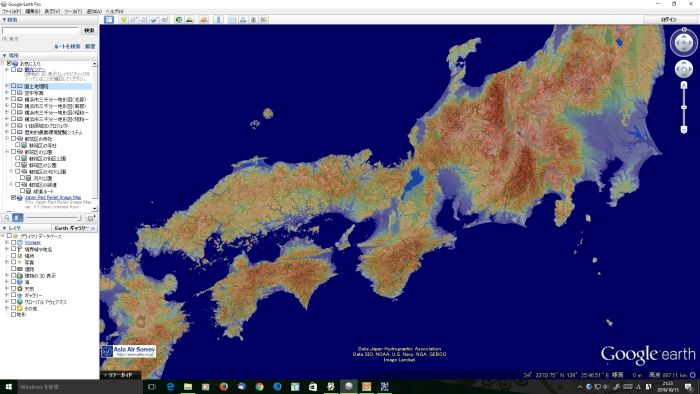Click the Print toolbar icon
The image size is (700, 394).
243,20
